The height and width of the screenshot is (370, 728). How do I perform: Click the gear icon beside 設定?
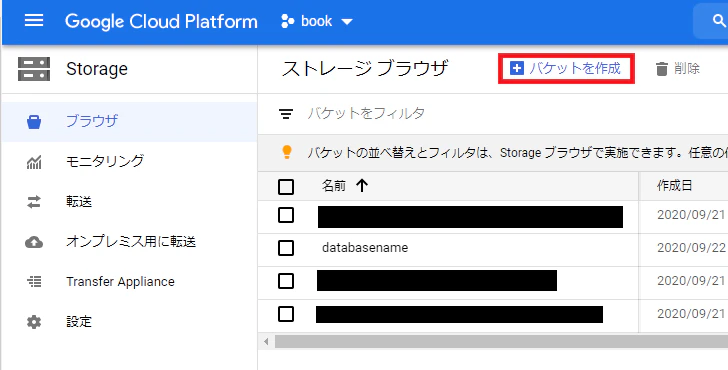[x=34, y=322]
